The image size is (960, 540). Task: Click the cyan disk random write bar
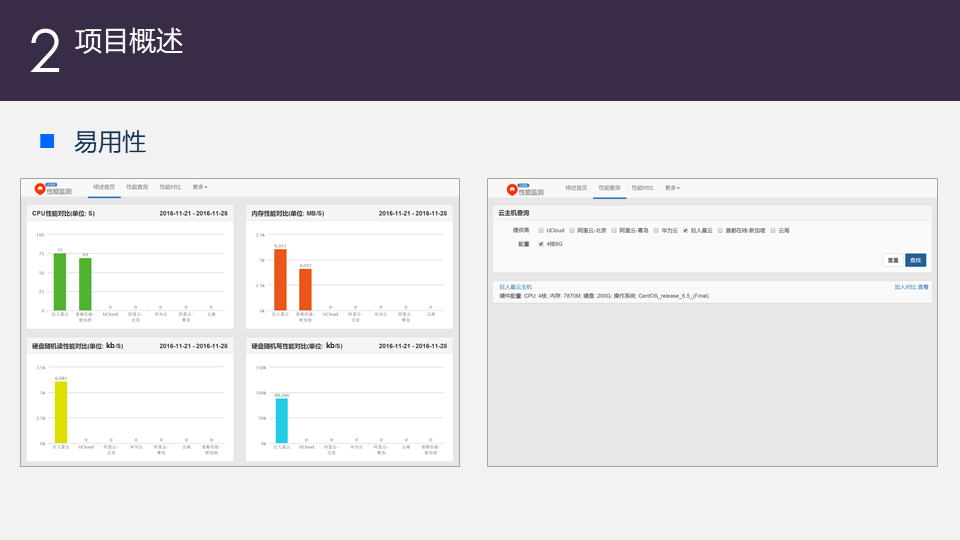(x=282, y=421)
